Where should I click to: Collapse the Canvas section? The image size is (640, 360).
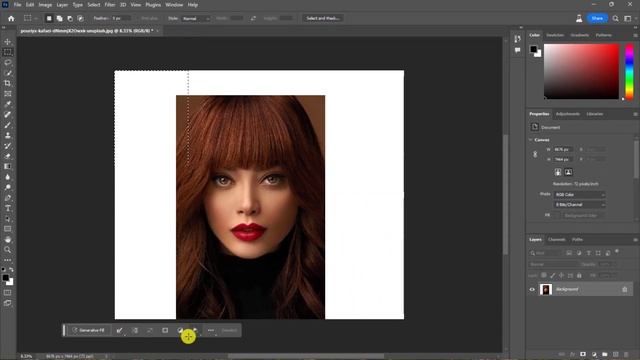pyautogui.click(x=531, y=140)
